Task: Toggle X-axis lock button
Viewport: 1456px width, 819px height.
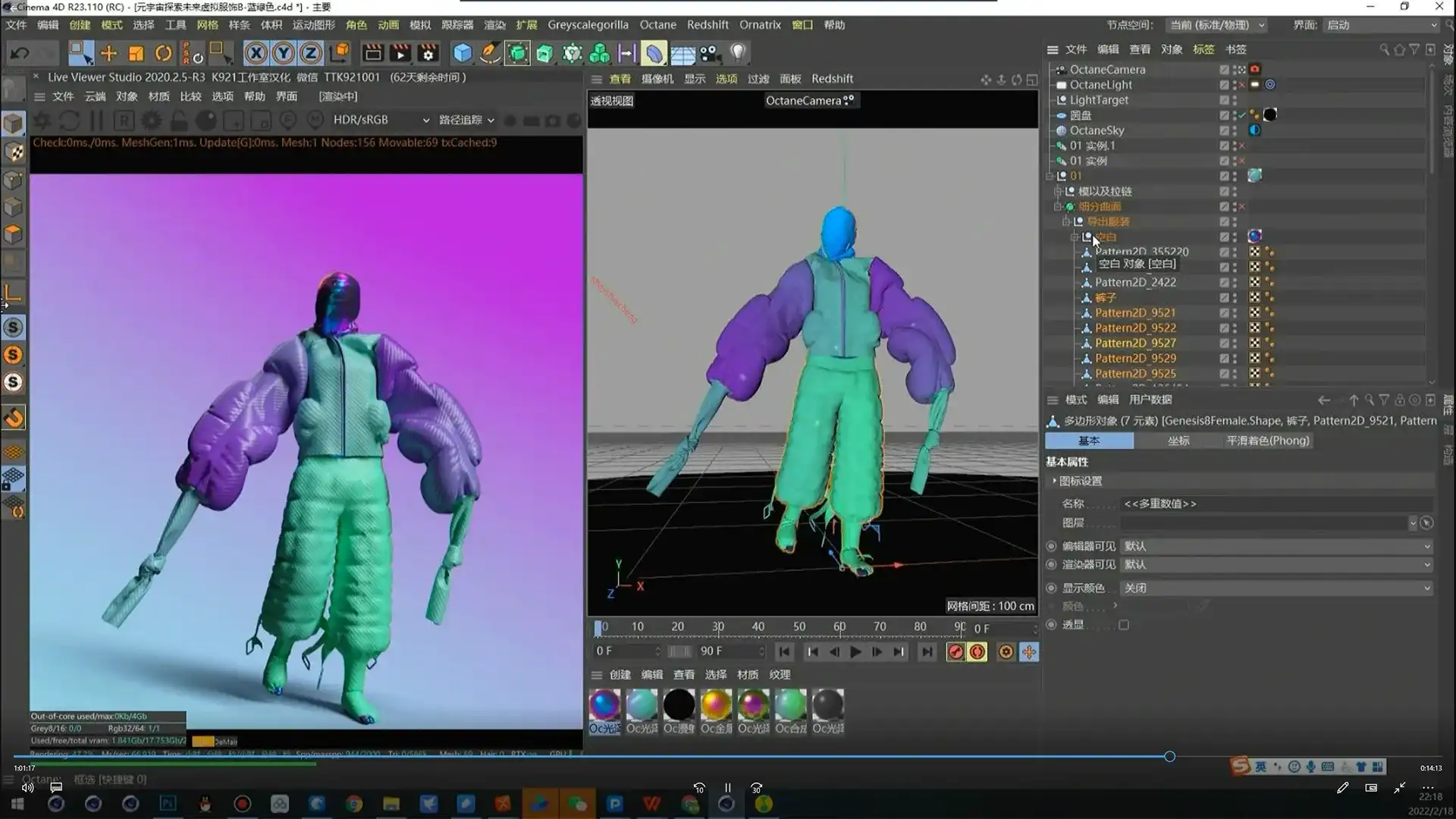Action: click(256, 53)
